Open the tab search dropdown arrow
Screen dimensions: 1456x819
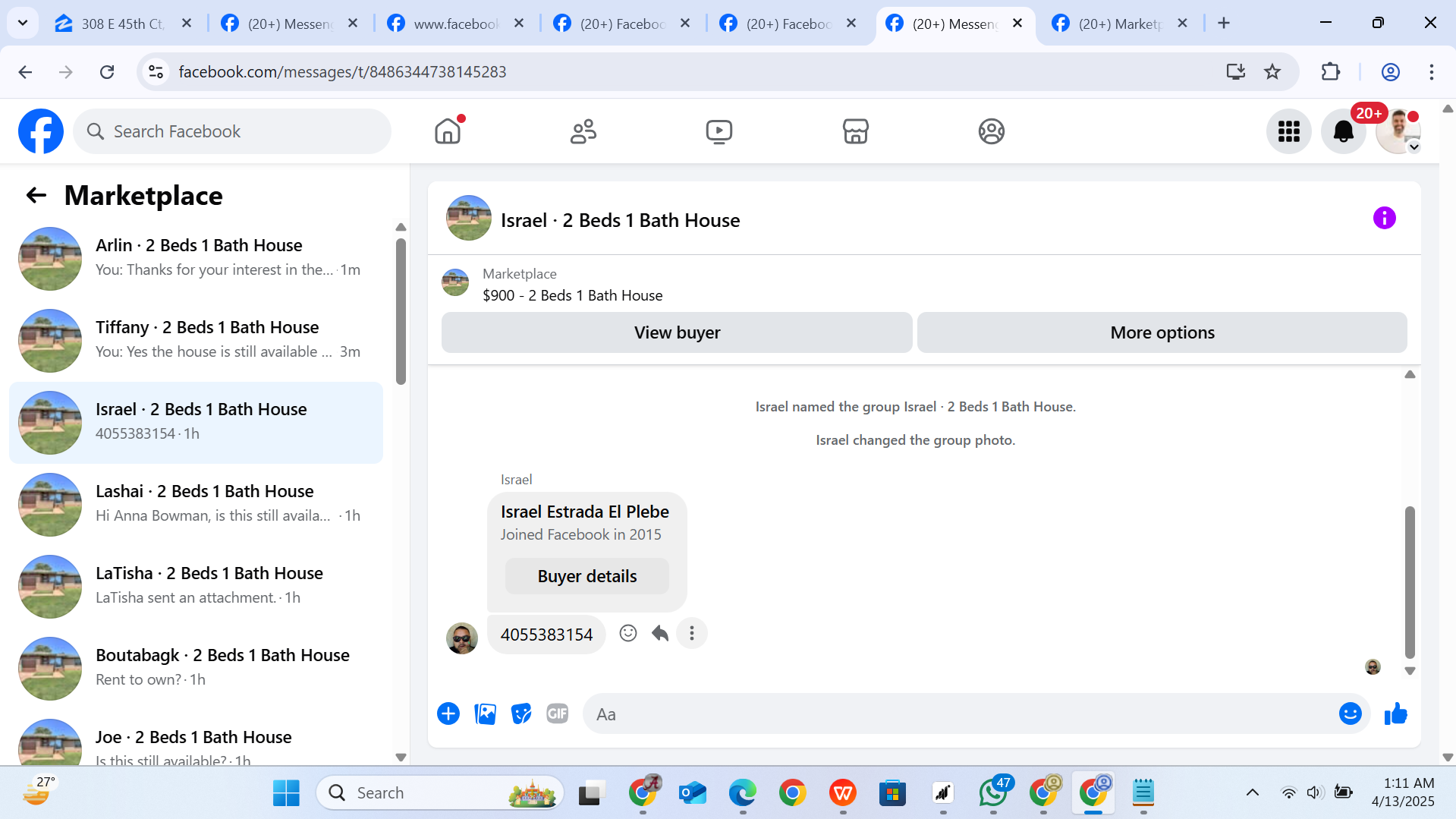(x=23, y=24)
